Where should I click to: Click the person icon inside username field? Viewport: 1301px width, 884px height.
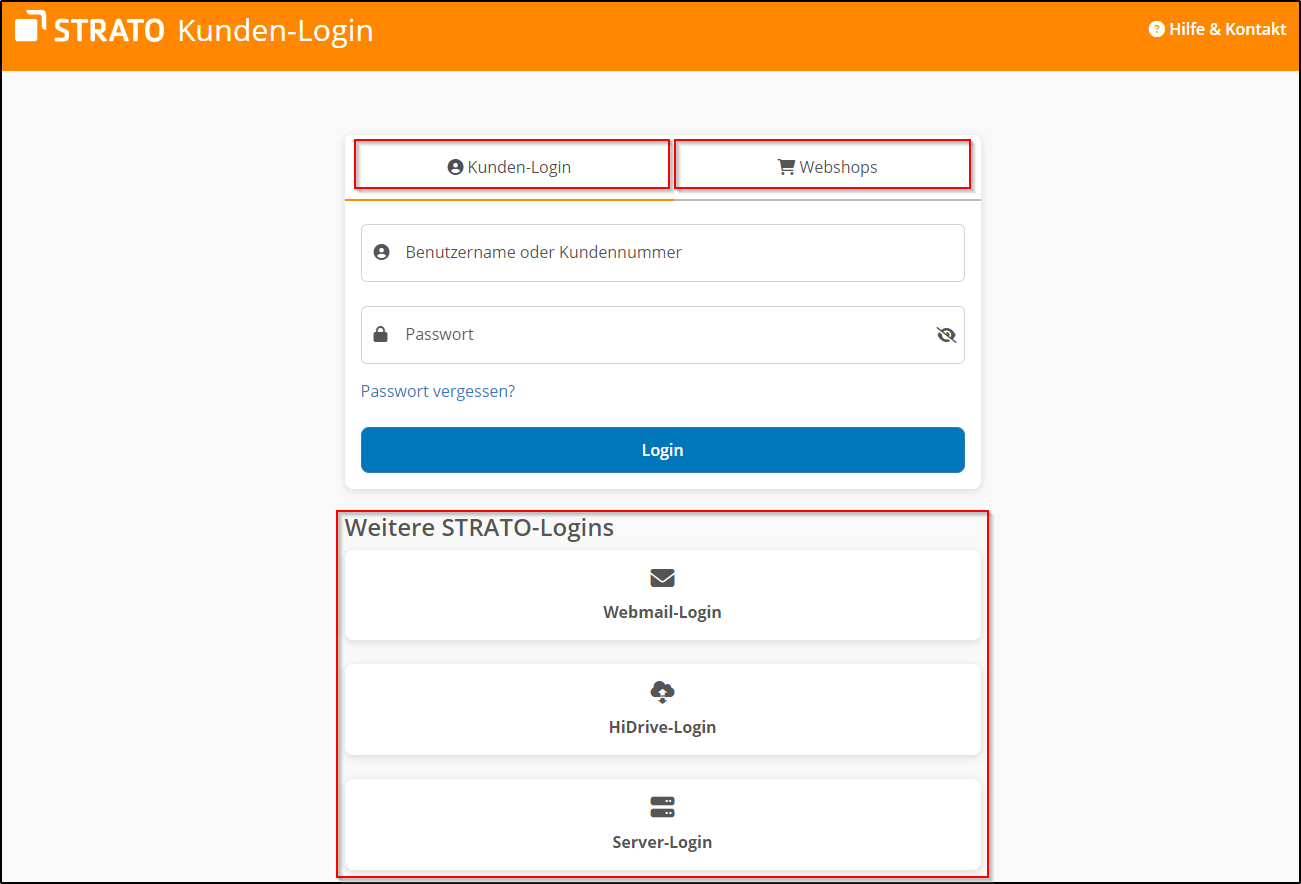[381, 253]
